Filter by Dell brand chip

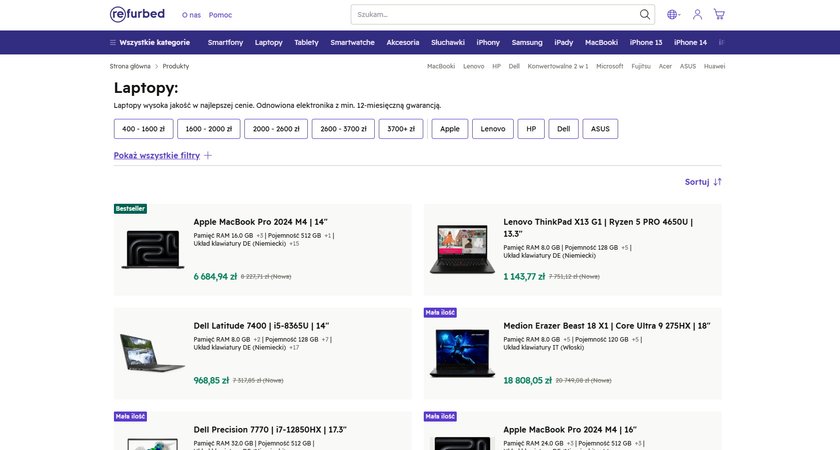click(x=564, y=129)
